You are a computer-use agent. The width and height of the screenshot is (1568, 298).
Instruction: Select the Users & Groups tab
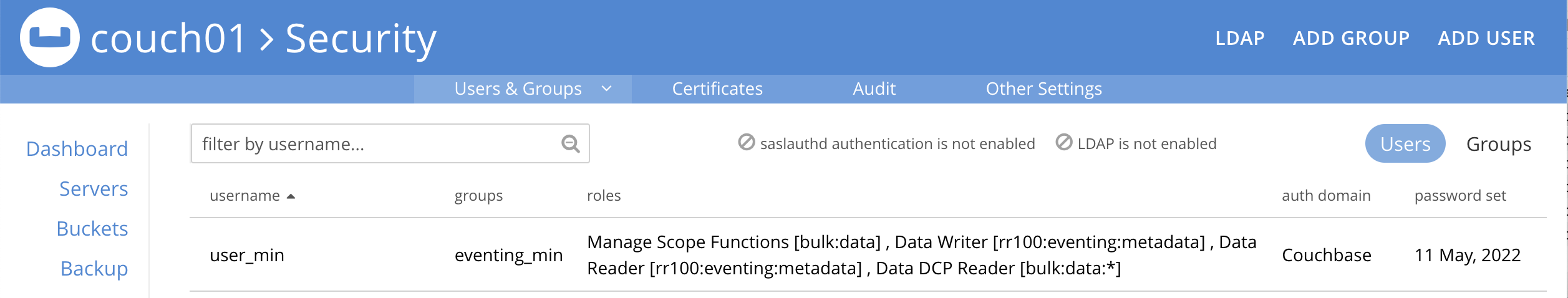[x=518, y=89]
